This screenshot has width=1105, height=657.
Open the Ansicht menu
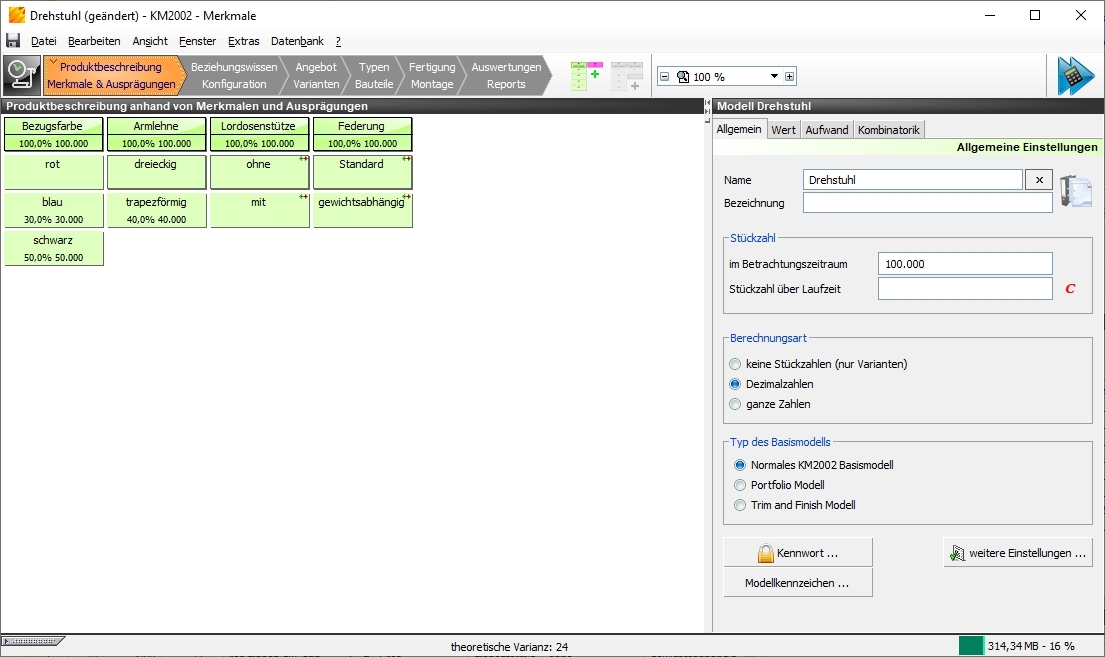(x=150, y=41)
